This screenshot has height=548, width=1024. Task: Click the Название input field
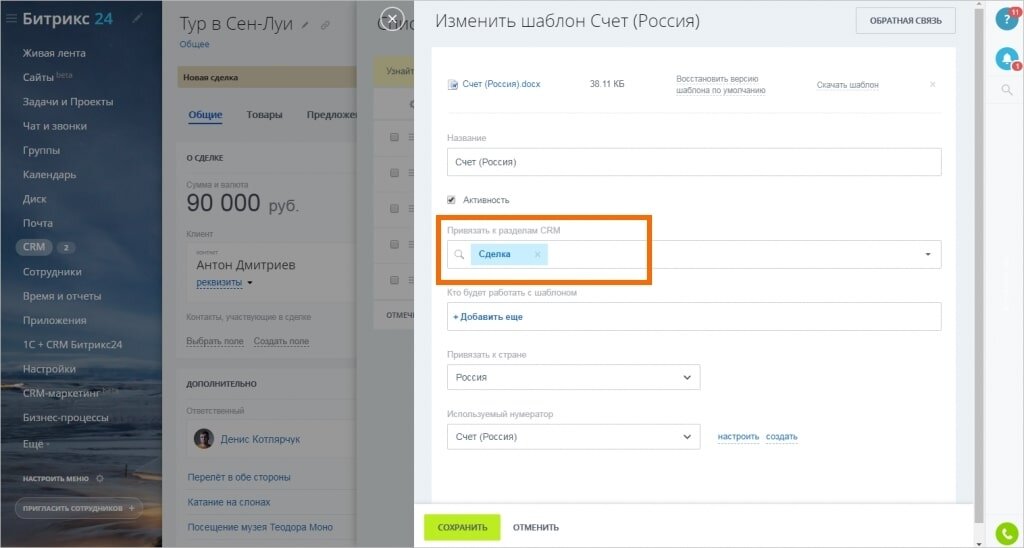pos(693,162)
